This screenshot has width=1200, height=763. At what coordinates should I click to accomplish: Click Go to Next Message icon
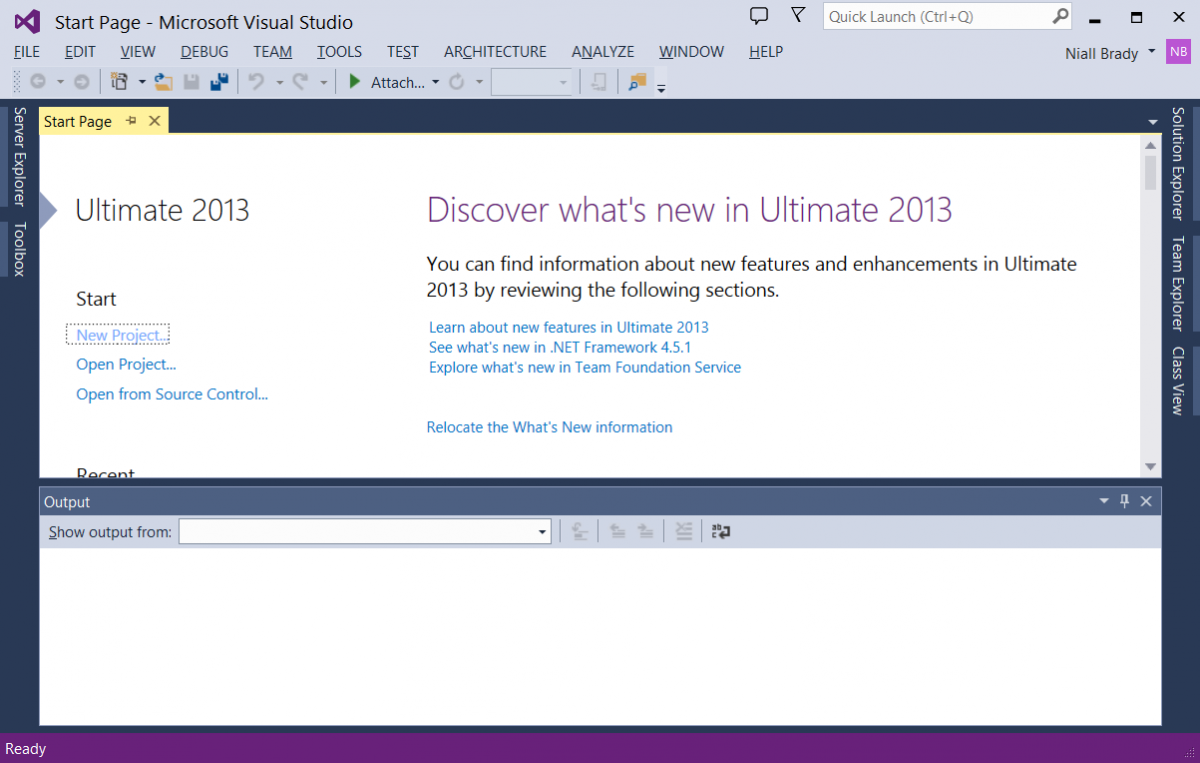tap(646, 532)
